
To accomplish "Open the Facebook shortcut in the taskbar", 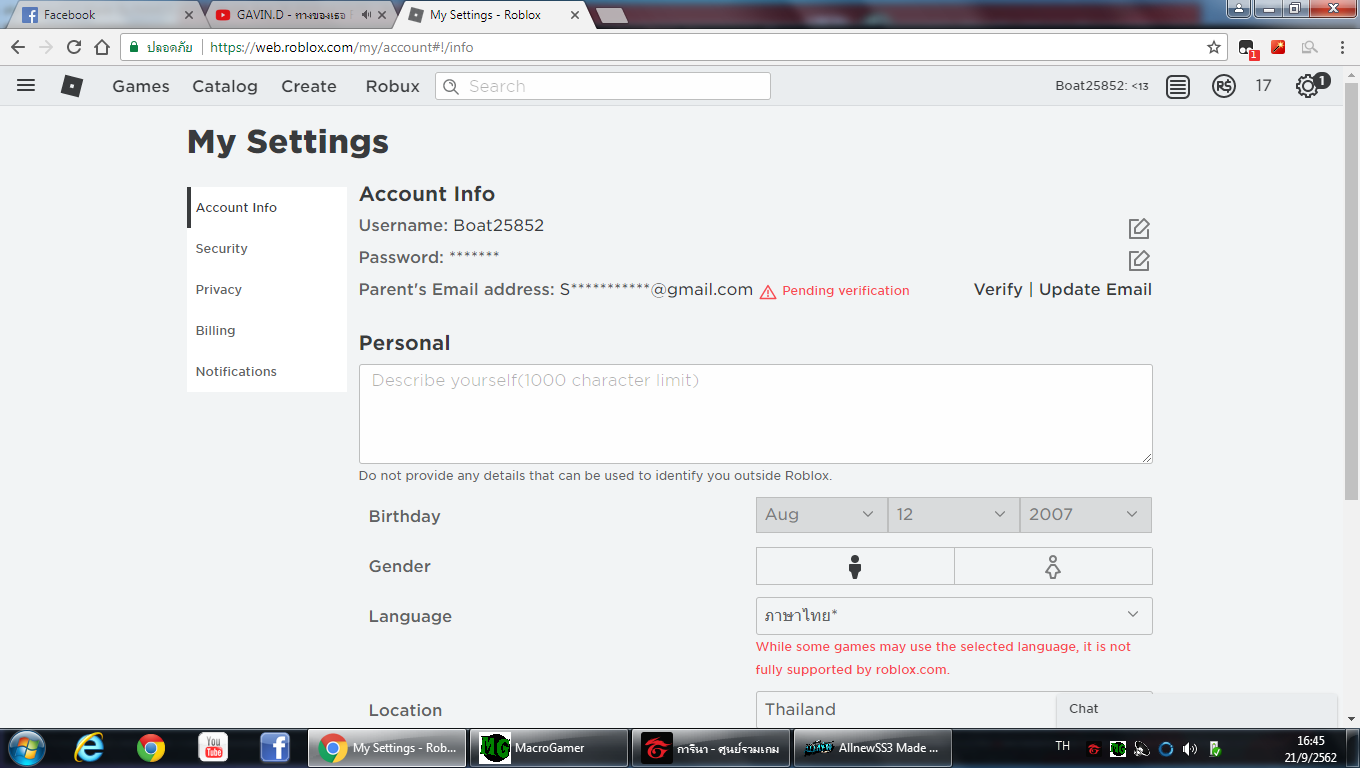I will click(274, 748).
